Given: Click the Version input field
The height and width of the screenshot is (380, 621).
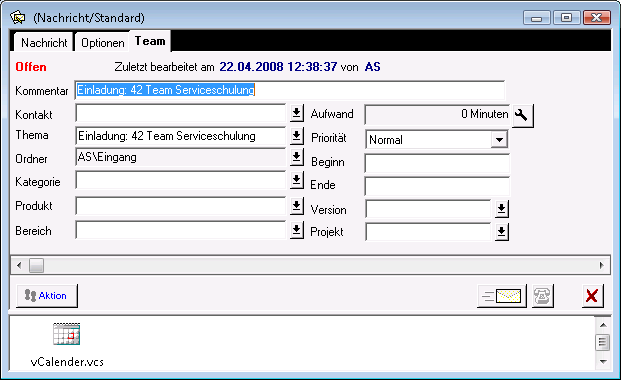Looking at the screenshot, I should point(428,209).
